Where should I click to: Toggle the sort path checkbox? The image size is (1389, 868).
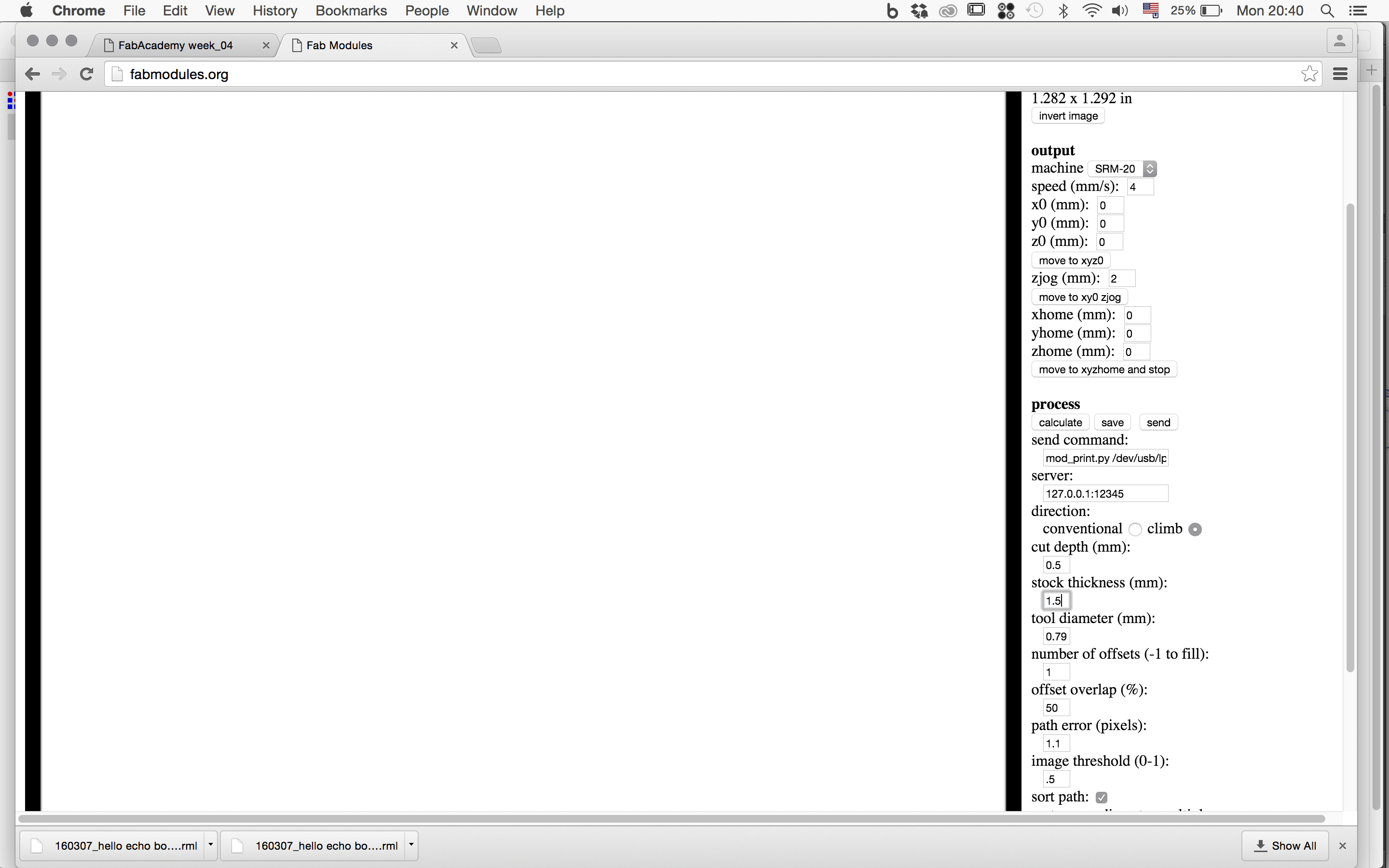[1101, 798]
